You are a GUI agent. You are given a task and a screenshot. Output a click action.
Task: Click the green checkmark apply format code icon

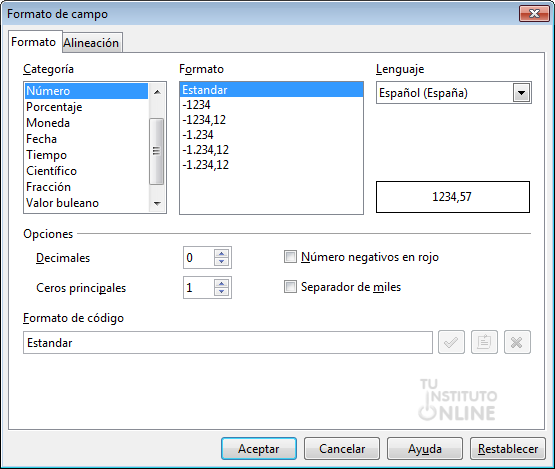(x=451, y=342)
